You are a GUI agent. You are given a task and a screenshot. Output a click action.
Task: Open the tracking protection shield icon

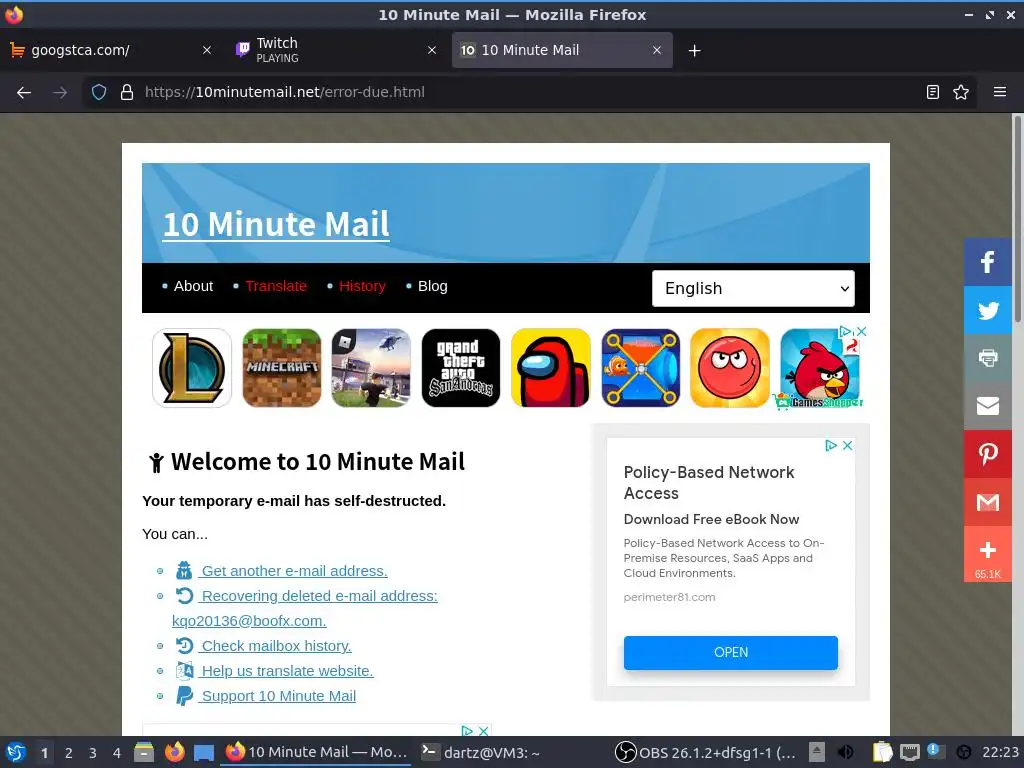pos(99,92)
